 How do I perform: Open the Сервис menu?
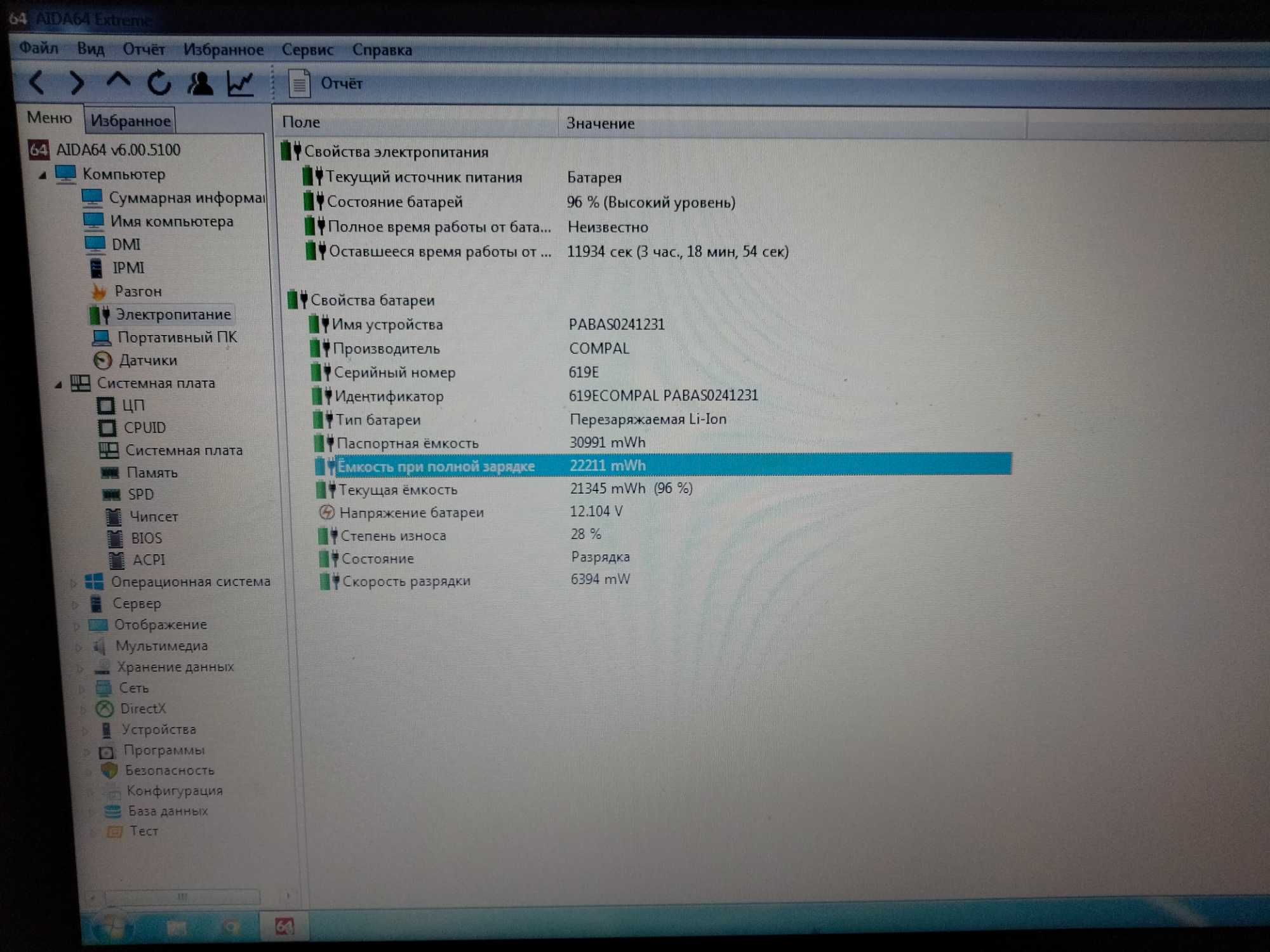point(307,50)
